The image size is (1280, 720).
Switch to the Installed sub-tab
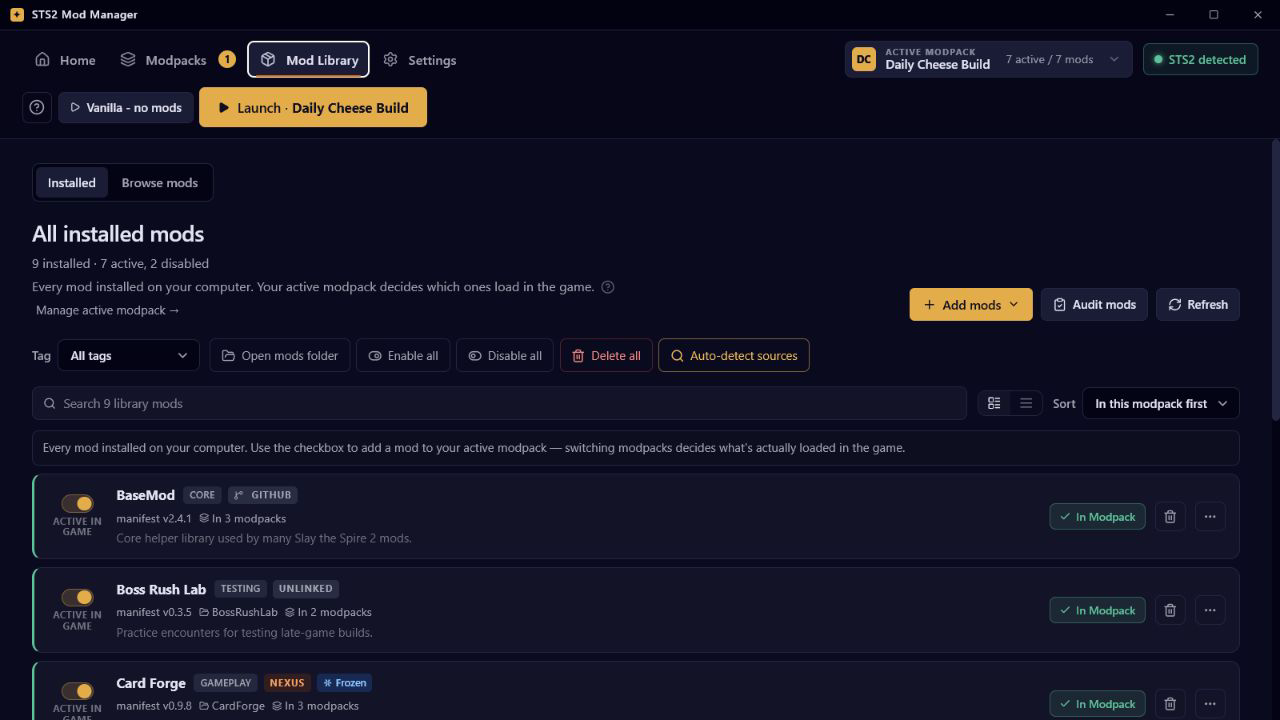pyautogui.click(x=72, y=183)
